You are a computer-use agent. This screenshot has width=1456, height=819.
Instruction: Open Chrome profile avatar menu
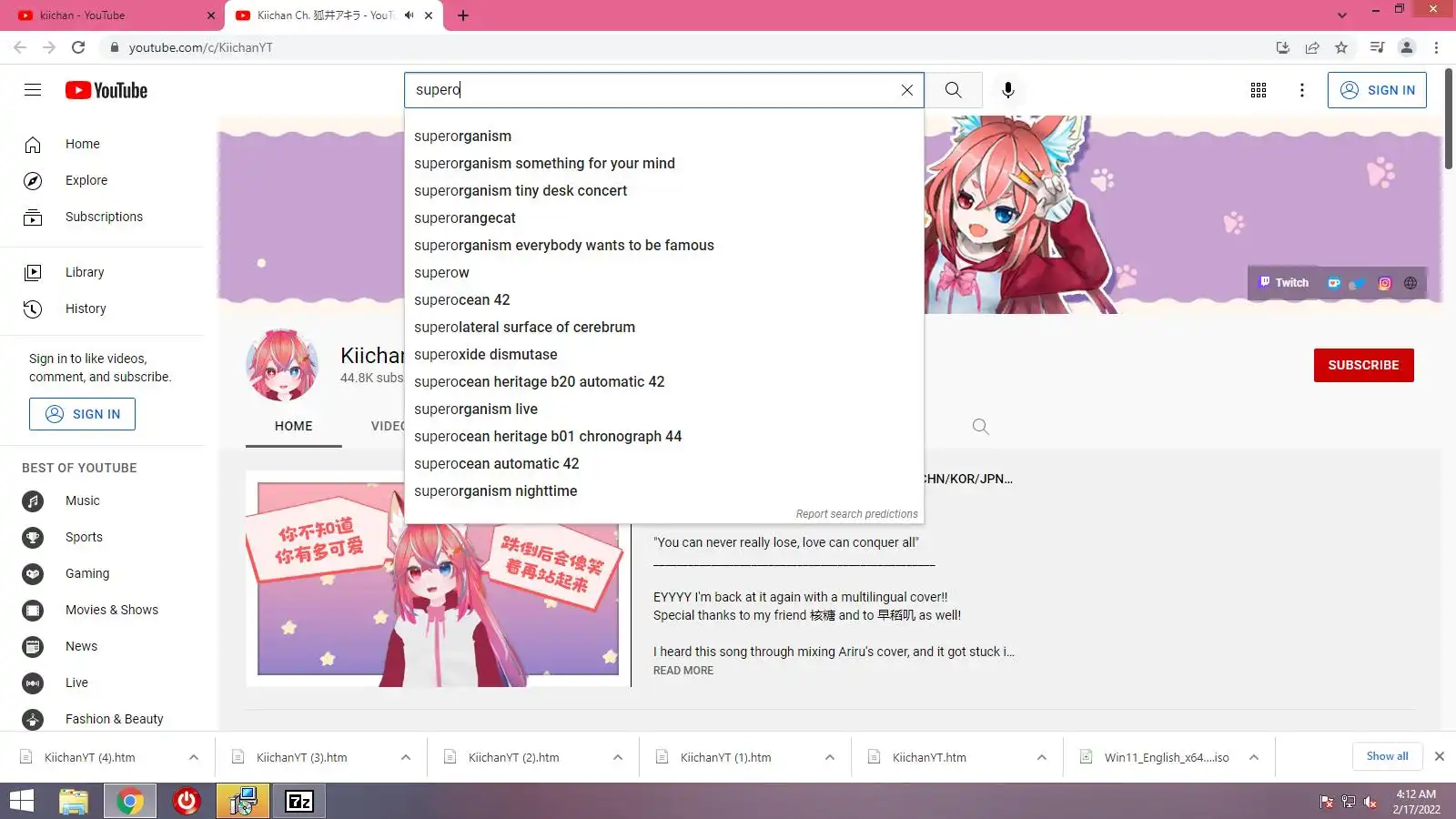click(x=1406, y=47)
